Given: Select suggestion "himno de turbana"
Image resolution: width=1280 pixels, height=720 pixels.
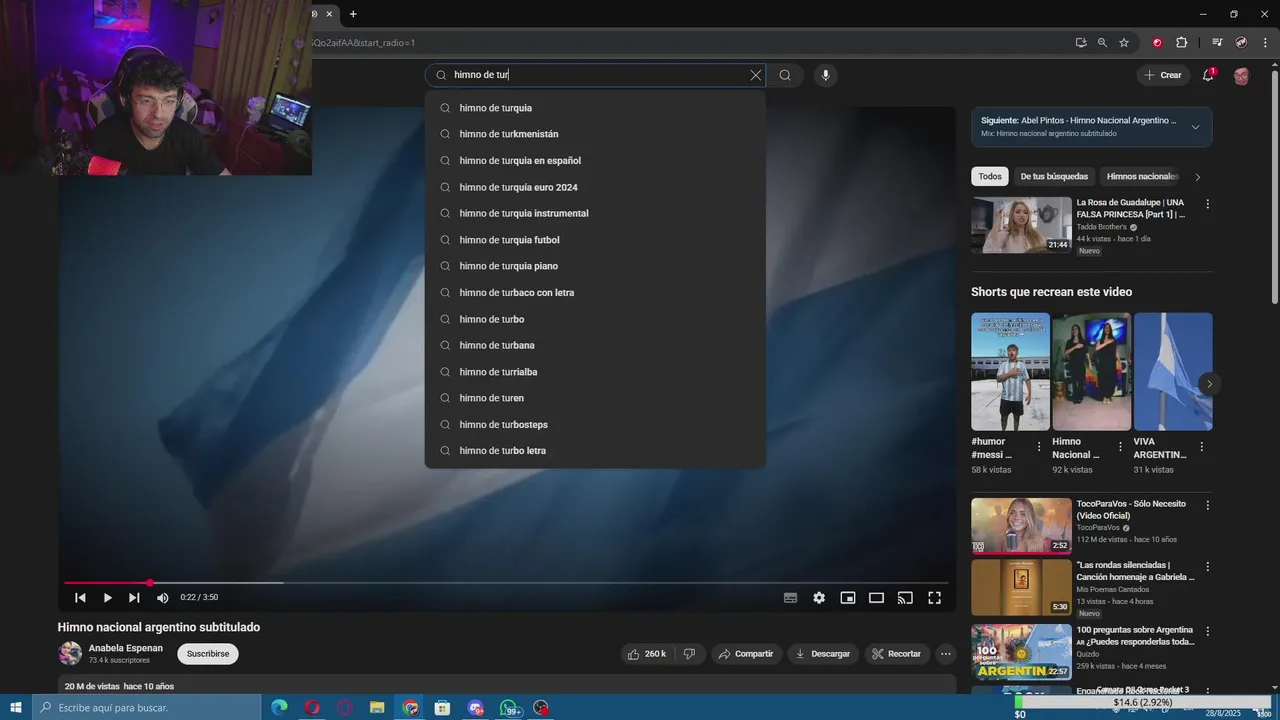Looking at the screenshot, I should (x=595, y=345).
